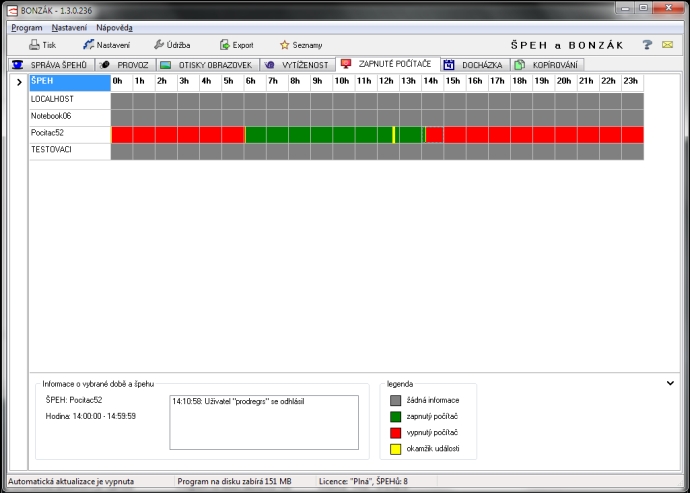Click the event log entry 14:10:58
690x493 pixels.
(238, 401)
